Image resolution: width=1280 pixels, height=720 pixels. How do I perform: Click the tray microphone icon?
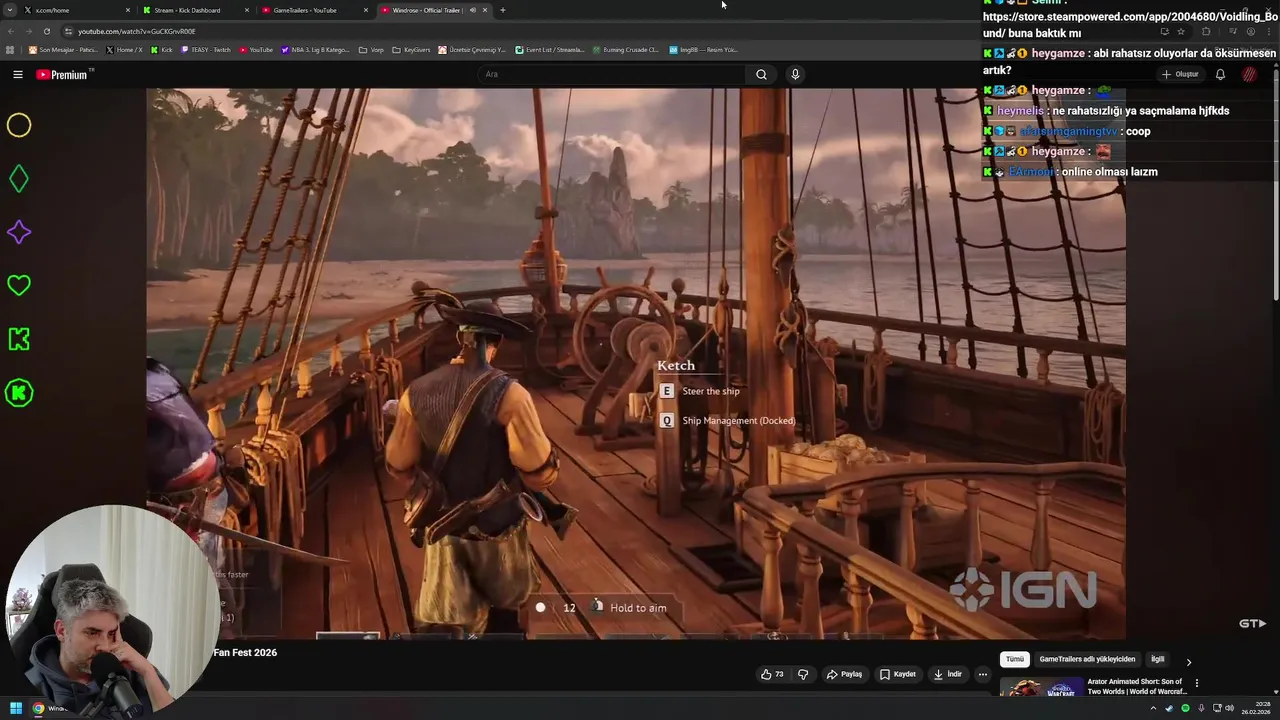pos(1201,708)
